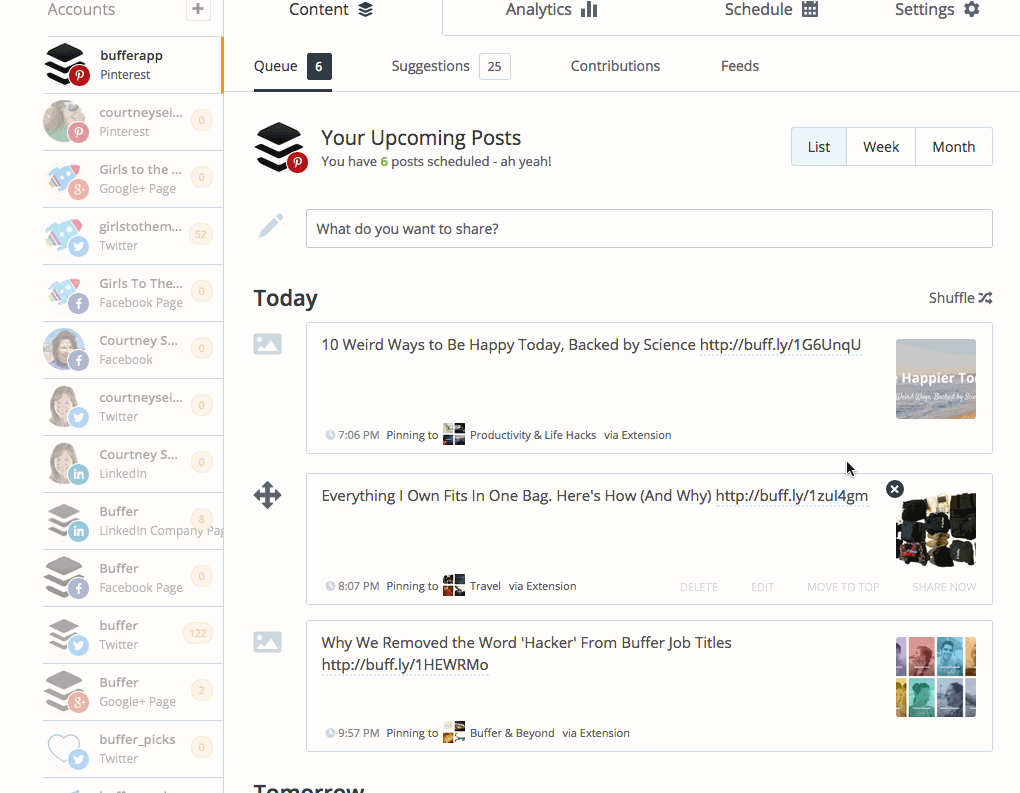The image size is (1020, 793).
Task: Select Girls To The... Facebook Page account
Action: click(x=133, y=293)
